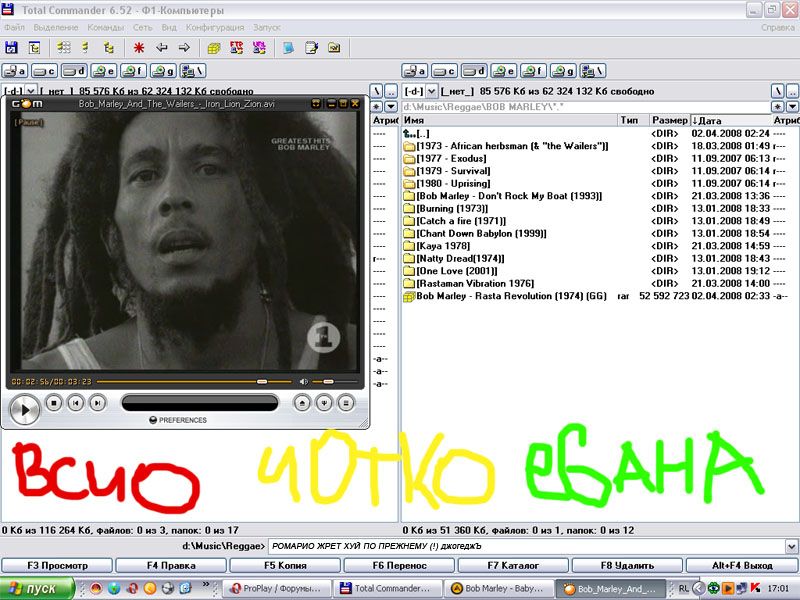
Task: Open right panel directory history dropdown arrow
Action: [x=792, y=107]
